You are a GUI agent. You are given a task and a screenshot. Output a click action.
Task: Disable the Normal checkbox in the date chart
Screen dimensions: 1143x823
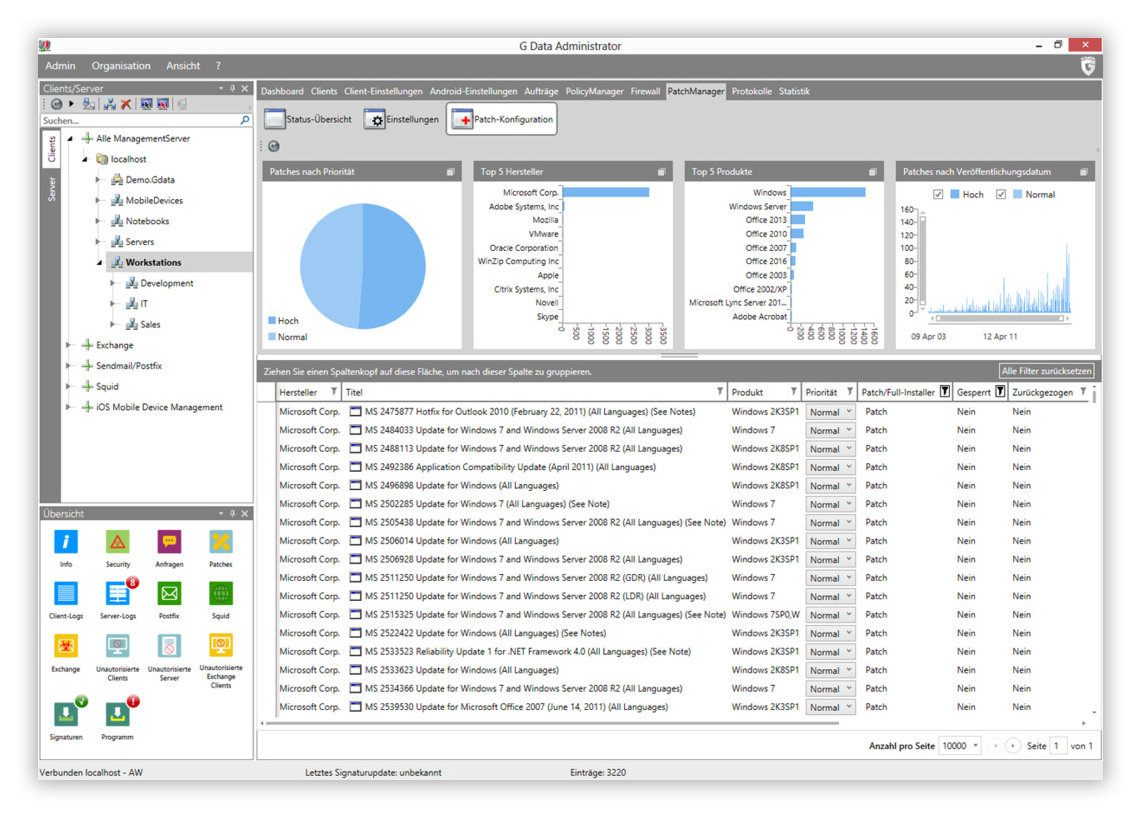point(1001,194)
